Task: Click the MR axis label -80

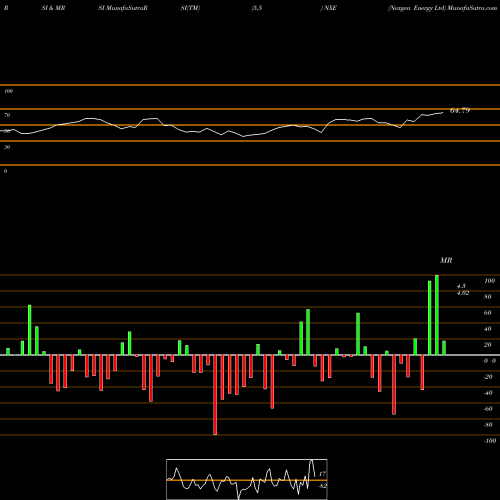Action: pos(488,425)
